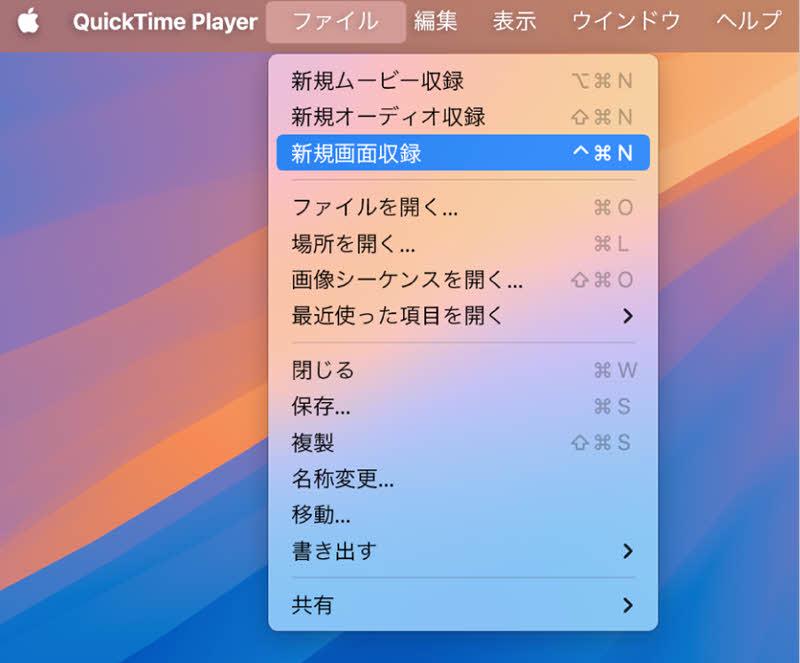Open the ヘルプ menu
The width and height of the screenshot is (800, 663).
[748, 22]
